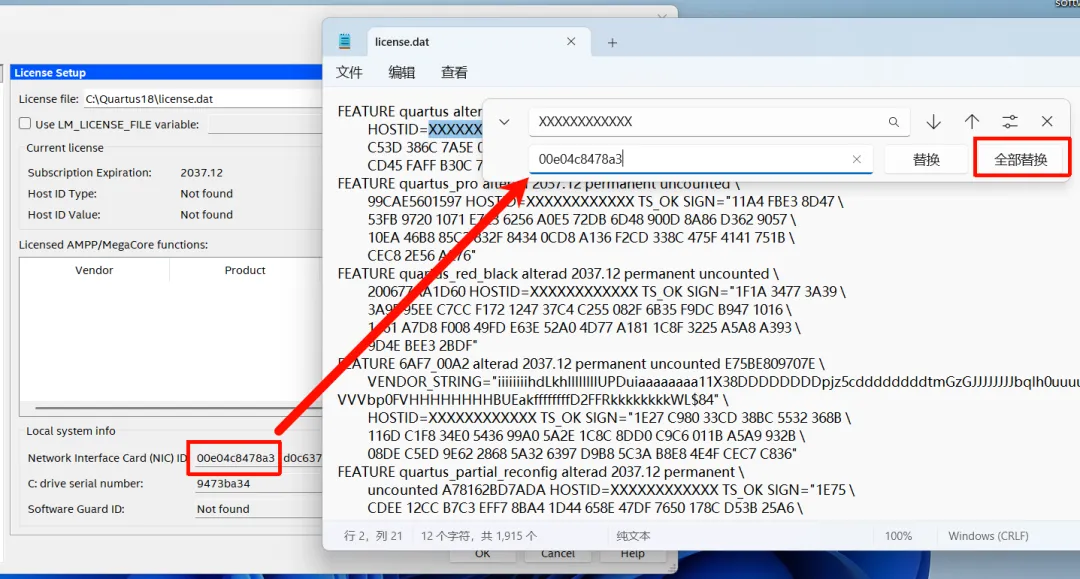Screen dimensions: 1080x579
Task: Open the 编辑 (Edit) menu
Action: click(402, 72)
